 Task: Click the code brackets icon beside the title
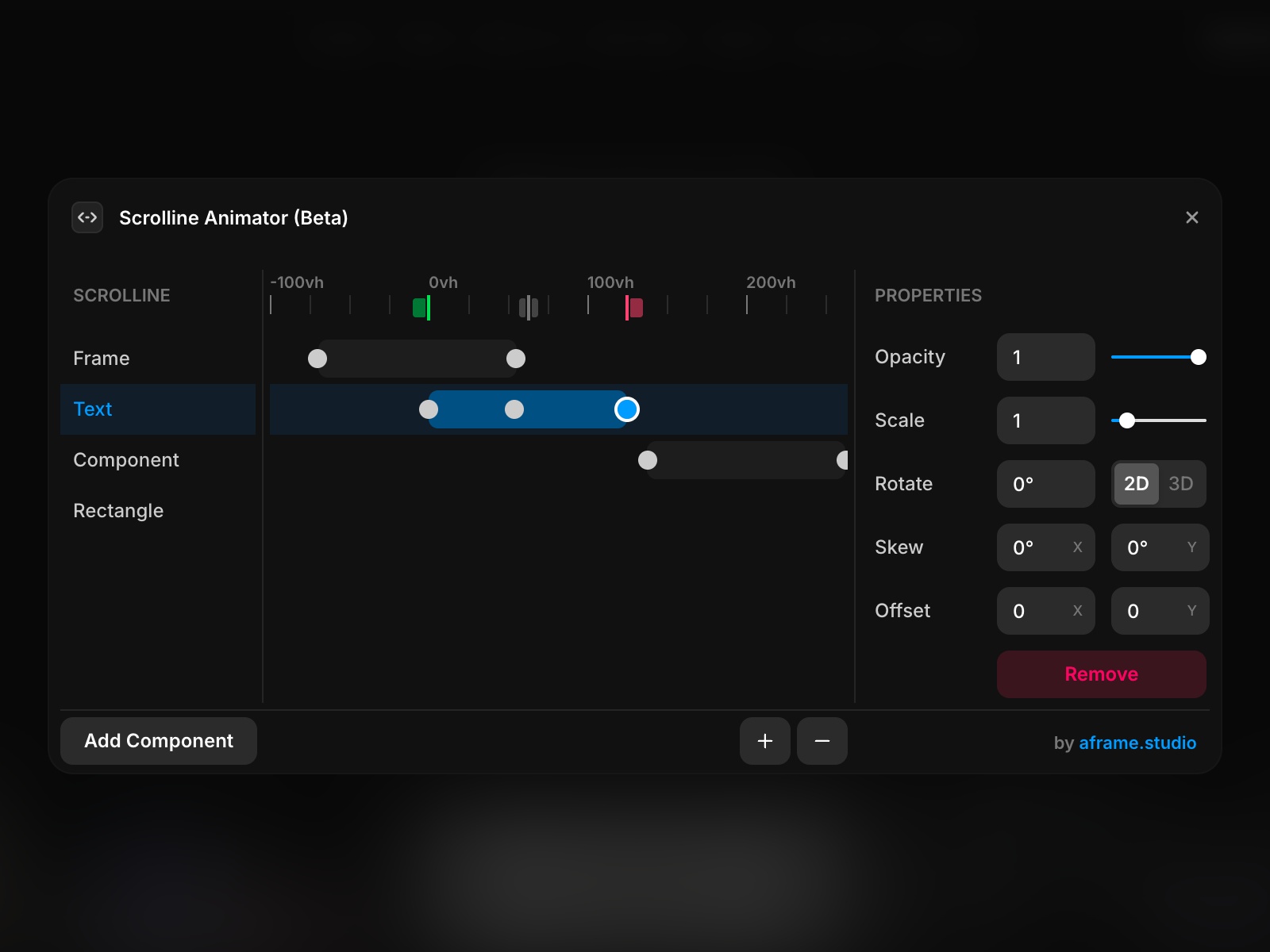click(87, 217)
